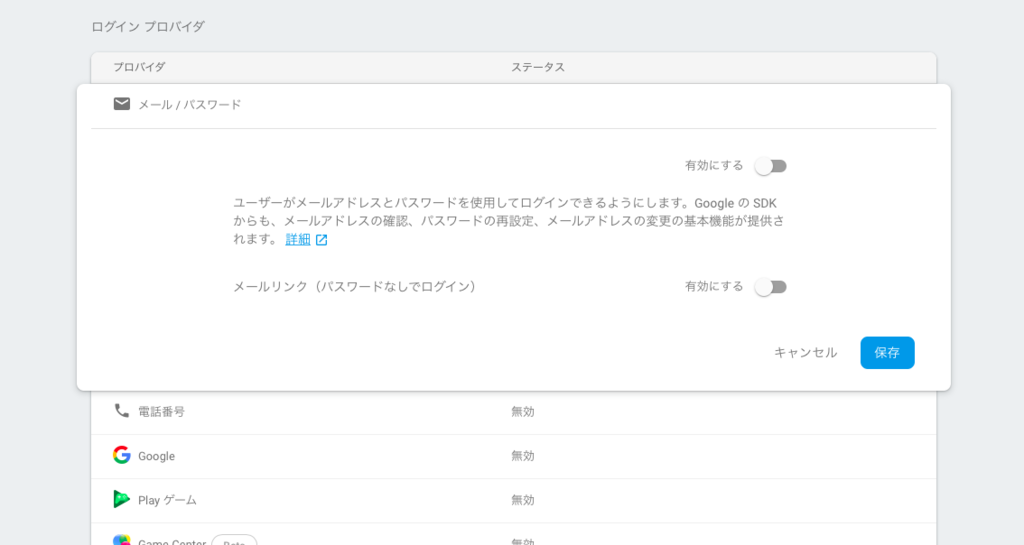Image resolution: width=1024 pixels, height=545 pixels.
Task: Click the 無効 status for Google
Action: tap(522, 456)
